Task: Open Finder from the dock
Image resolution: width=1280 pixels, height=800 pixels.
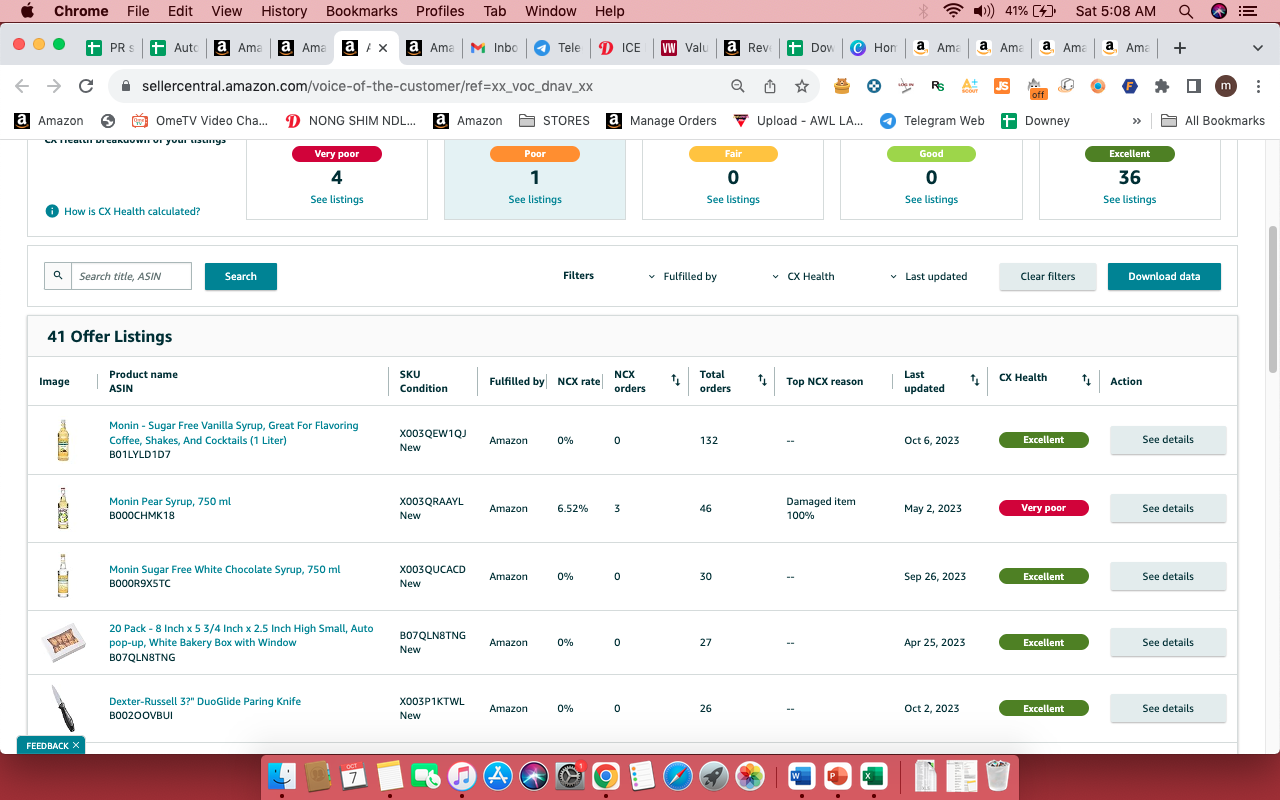Action: point(284,775)
